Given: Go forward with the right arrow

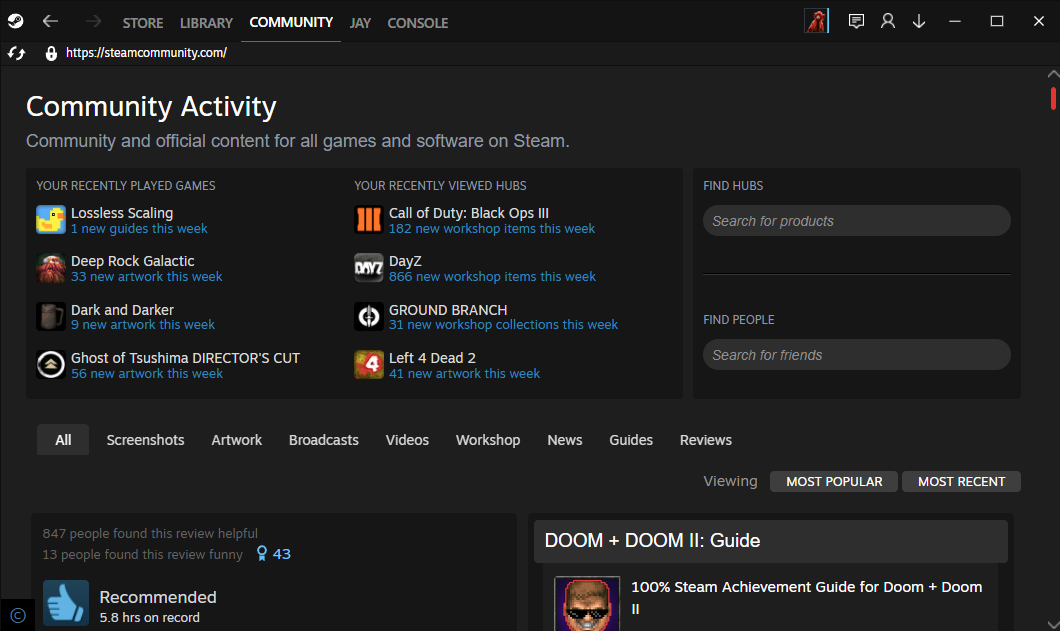Looking at the screenshot, I should pyautogui.click(x=93, y=22).
